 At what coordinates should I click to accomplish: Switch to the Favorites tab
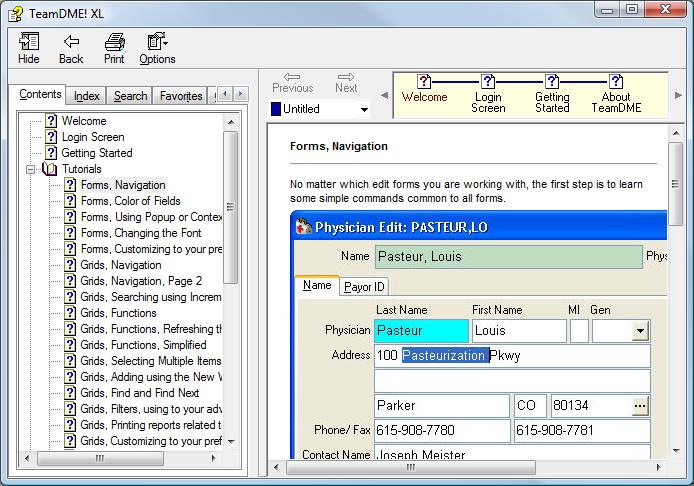click(x=181, y=96)
